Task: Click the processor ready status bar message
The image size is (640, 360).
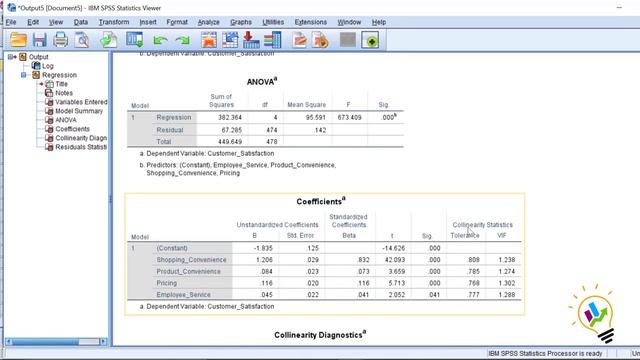Action: coord(545,353)
